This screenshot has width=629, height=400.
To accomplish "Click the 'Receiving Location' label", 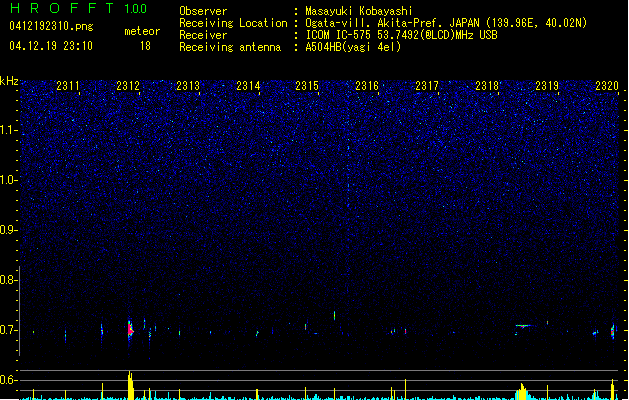I will 233,23.
